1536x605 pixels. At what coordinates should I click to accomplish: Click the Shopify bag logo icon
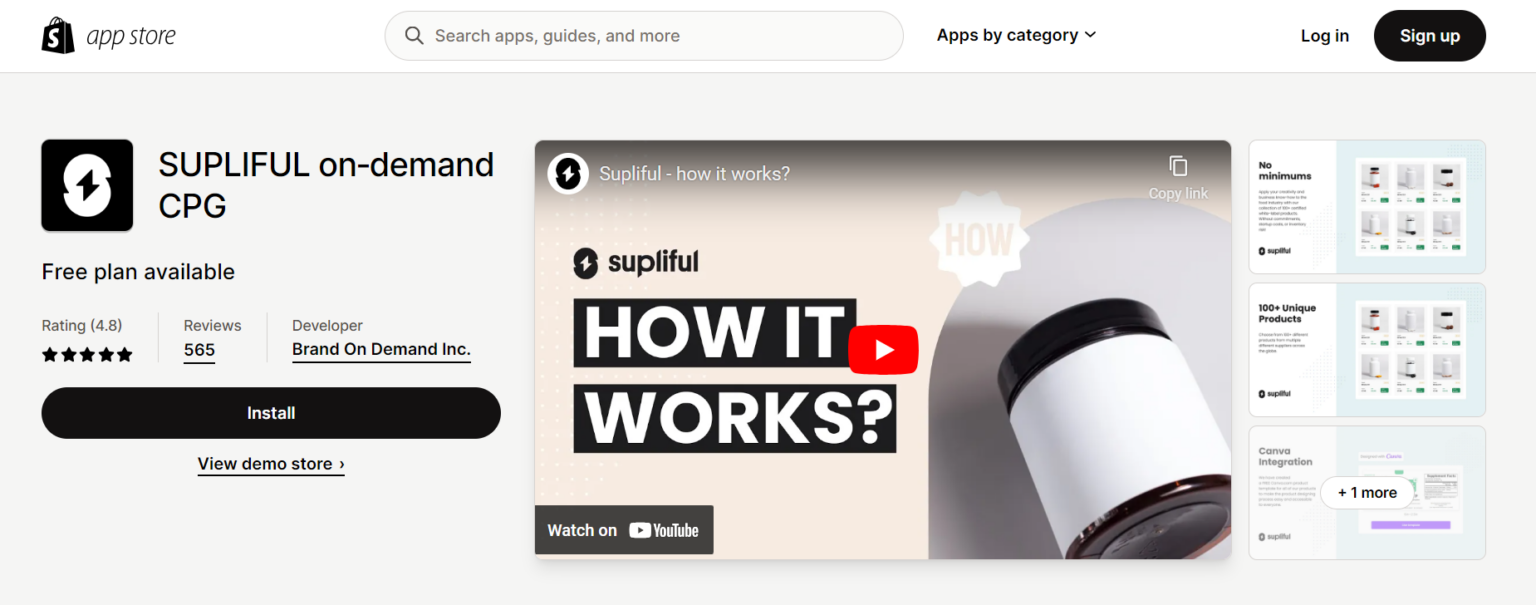coord(58,36)
